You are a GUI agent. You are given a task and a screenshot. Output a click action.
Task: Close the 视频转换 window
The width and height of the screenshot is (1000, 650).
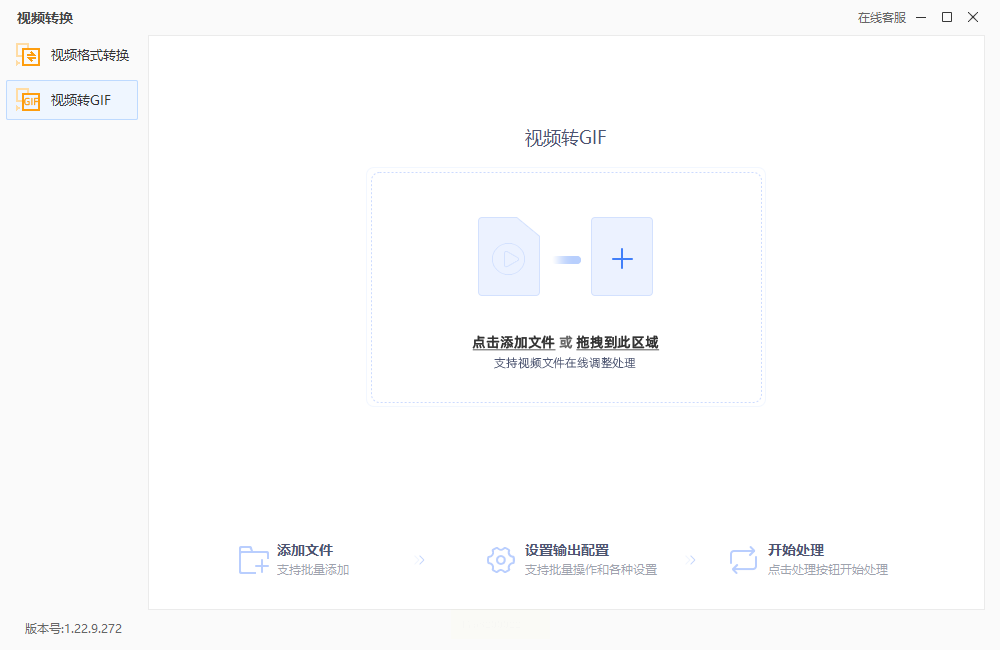pyautogui.click(x=973, y=17)
